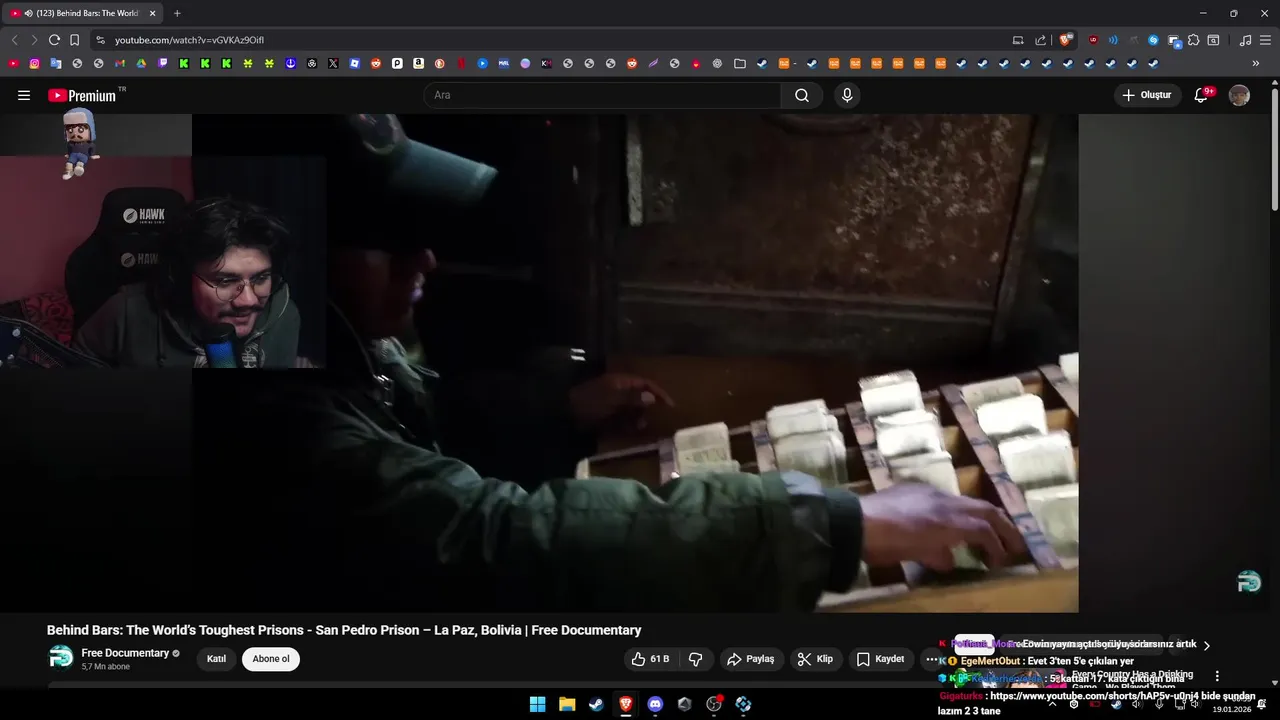Open Brave media control music icon
The image size is (1280, 720).
coord(1245,40)
